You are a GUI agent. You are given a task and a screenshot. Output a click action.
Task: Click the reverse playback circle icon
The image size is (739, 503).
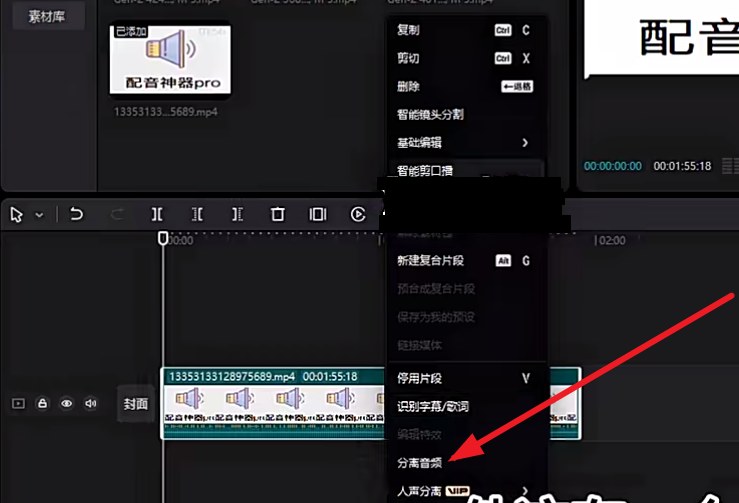(358, 214)
